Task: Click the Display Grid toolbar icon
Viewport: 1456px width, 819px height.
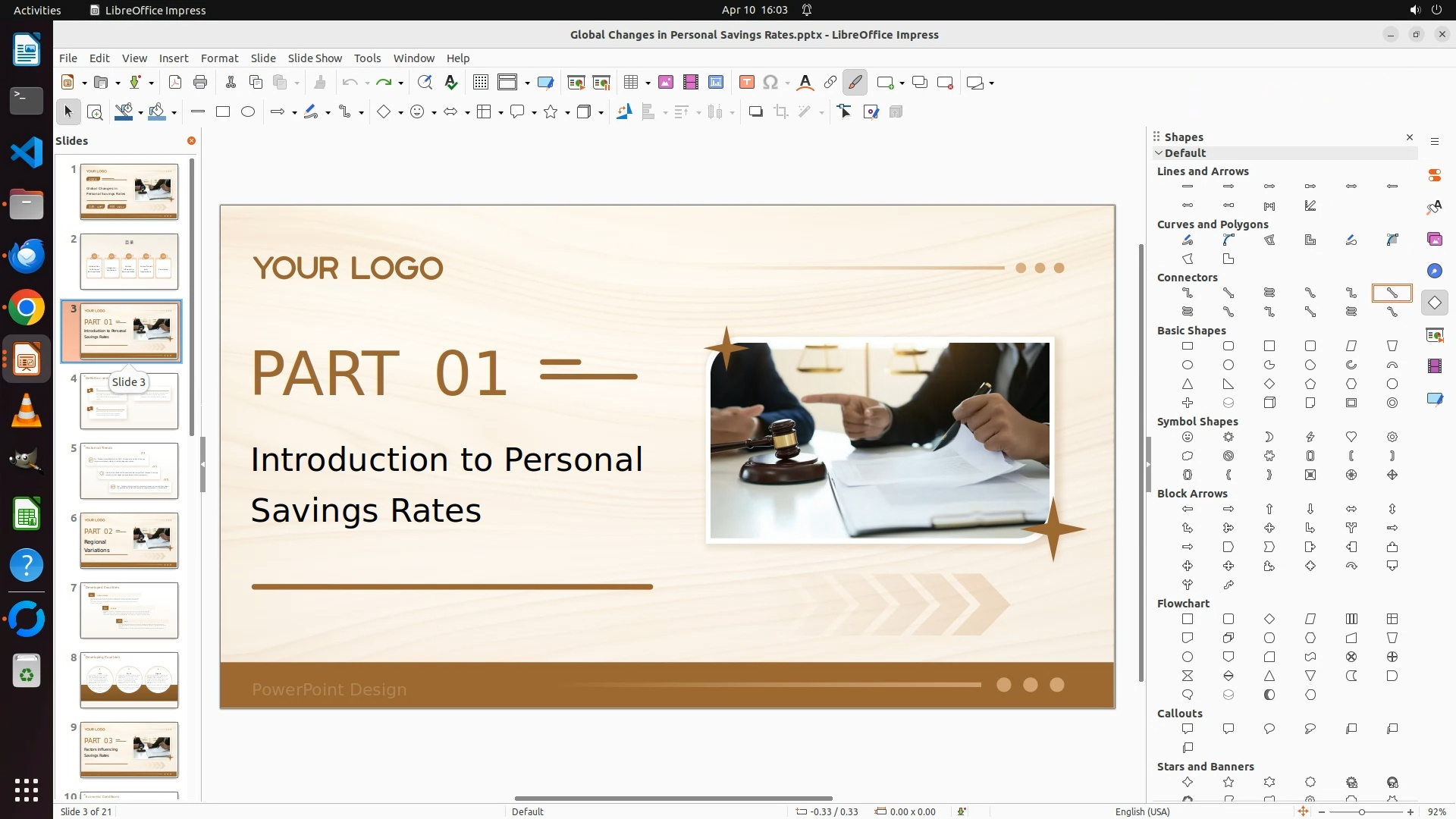Action: click(x=480, y=83)
